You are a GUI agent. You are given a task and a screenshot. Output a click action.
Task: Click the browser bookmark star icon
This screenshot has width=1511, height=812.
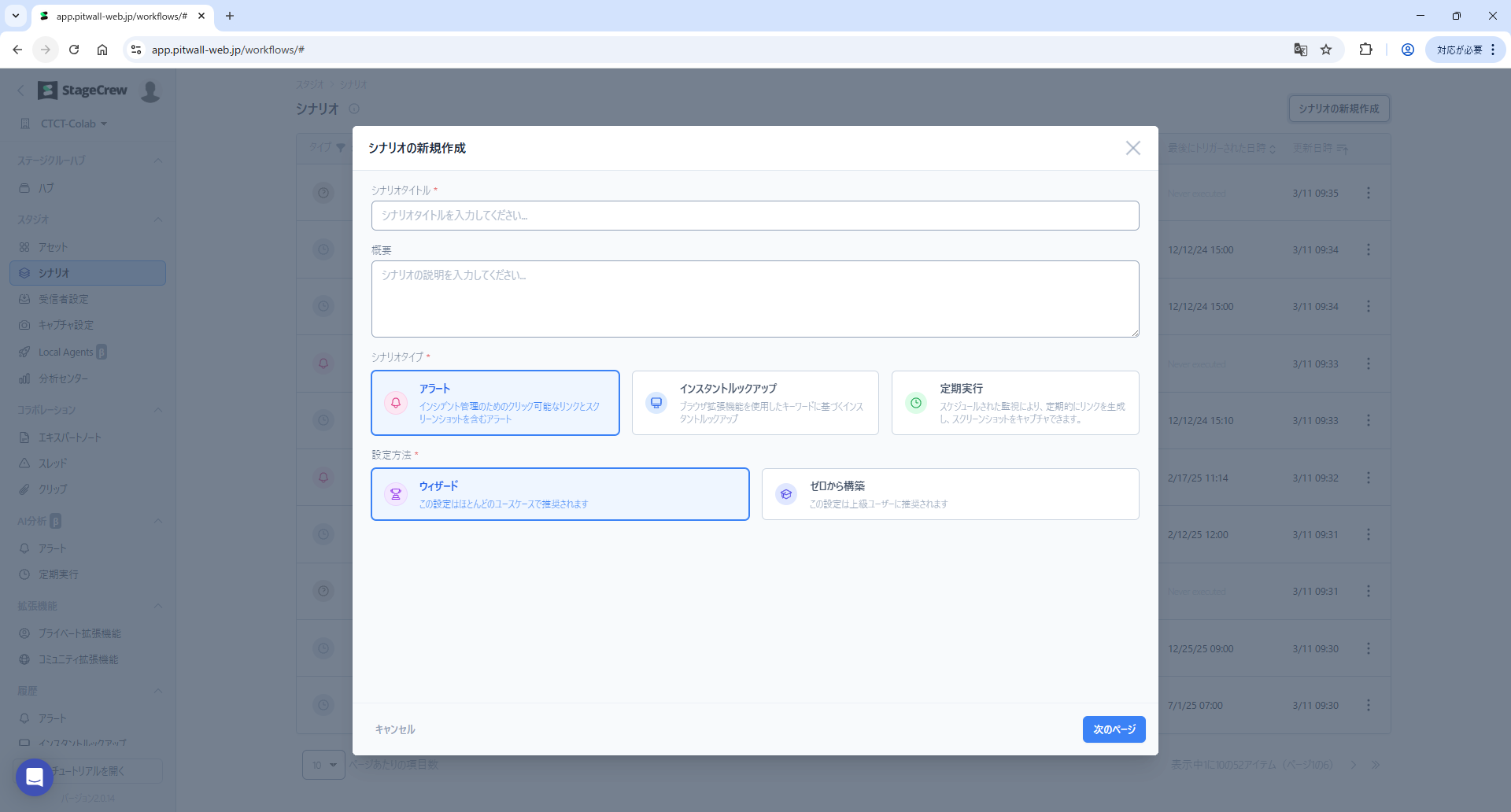(1326, 50)
